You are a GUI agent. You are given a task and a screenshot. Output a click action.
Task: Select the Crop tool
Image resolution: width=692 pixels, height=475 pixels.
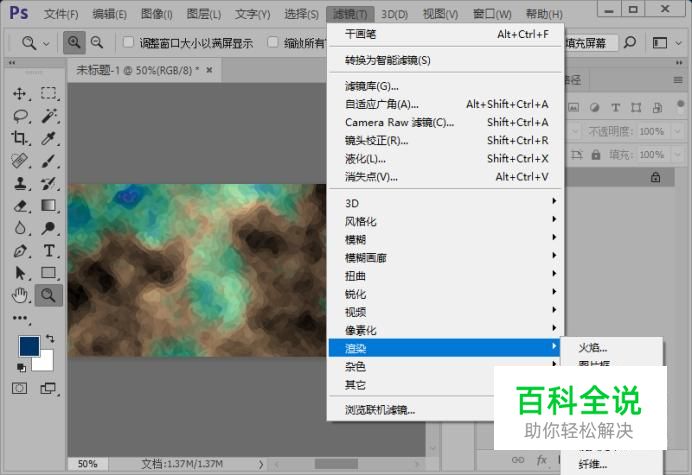click(x=19, y=139)
